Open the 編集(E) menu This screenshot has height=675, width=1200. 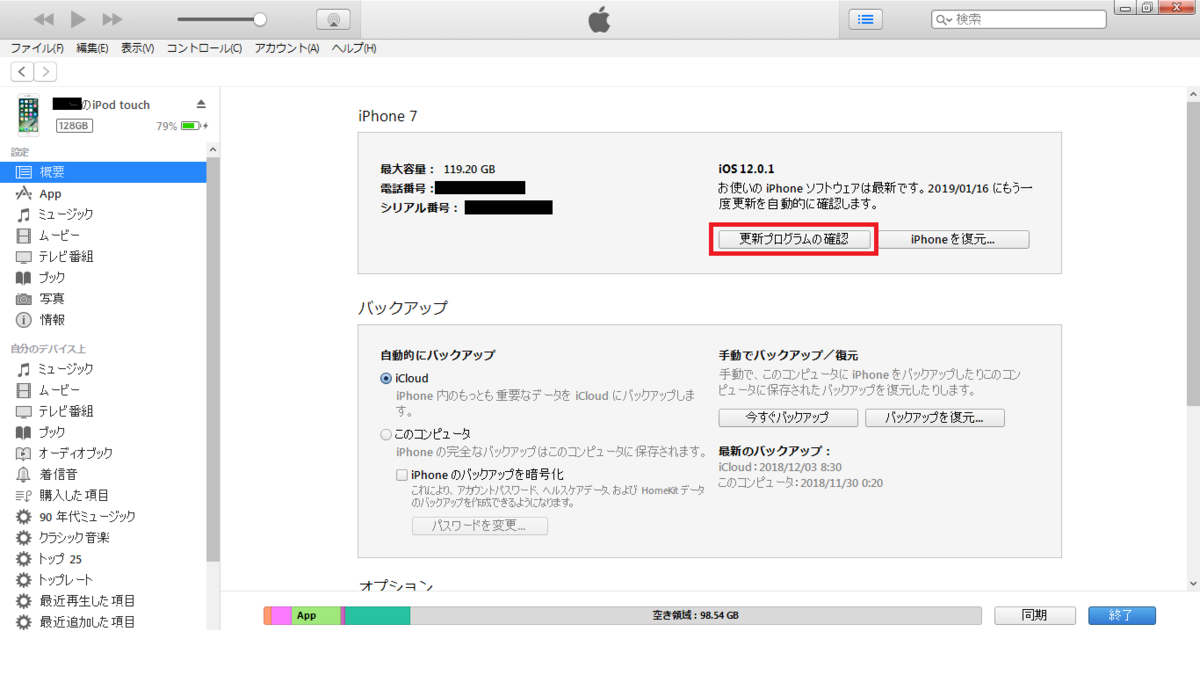(x=92, y=48)
